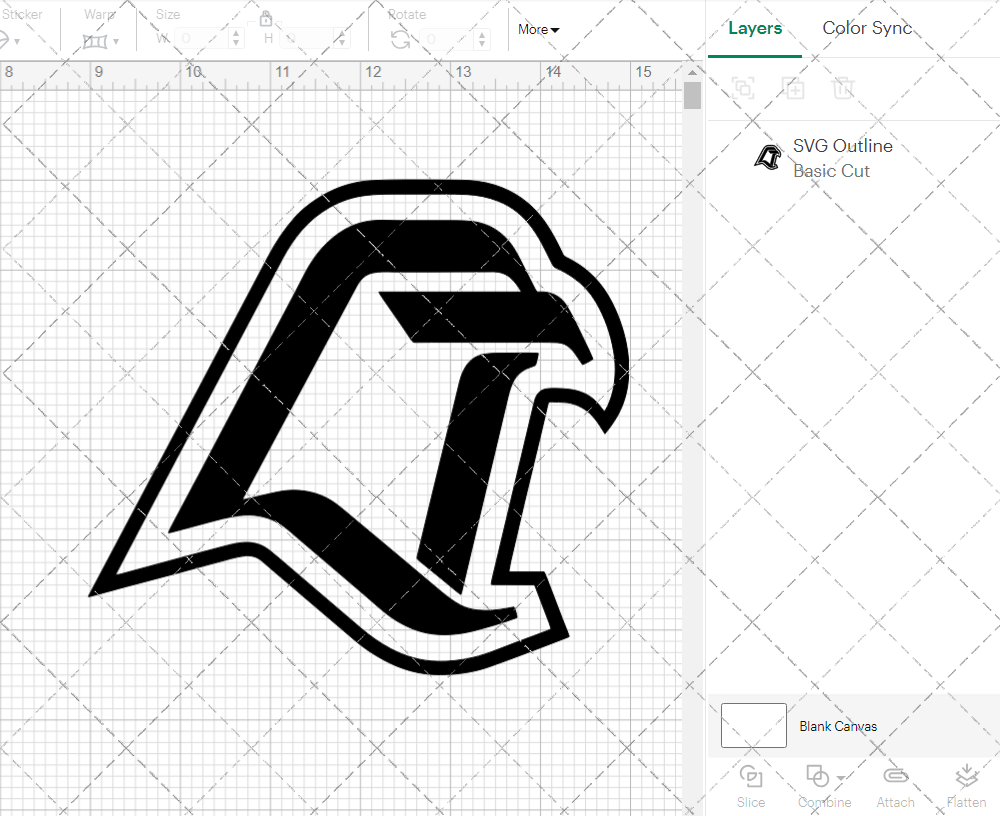Click the duplicate layer icon
This screenshot has width=1000, height=816.
(794, 88)
